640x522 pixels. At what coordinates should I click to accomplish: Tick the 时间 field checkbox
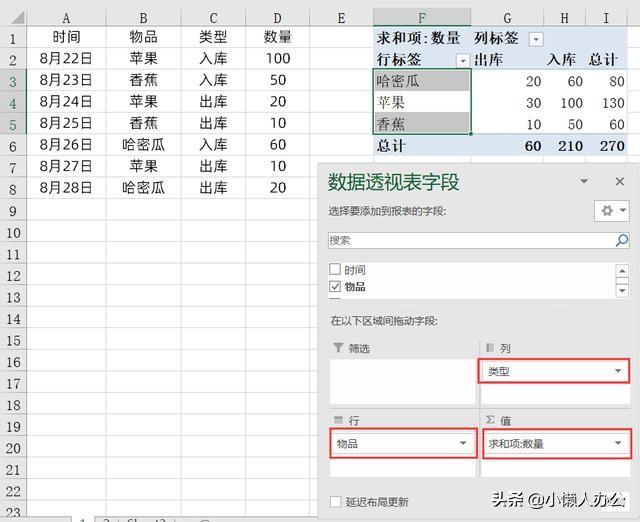(335, 269)
